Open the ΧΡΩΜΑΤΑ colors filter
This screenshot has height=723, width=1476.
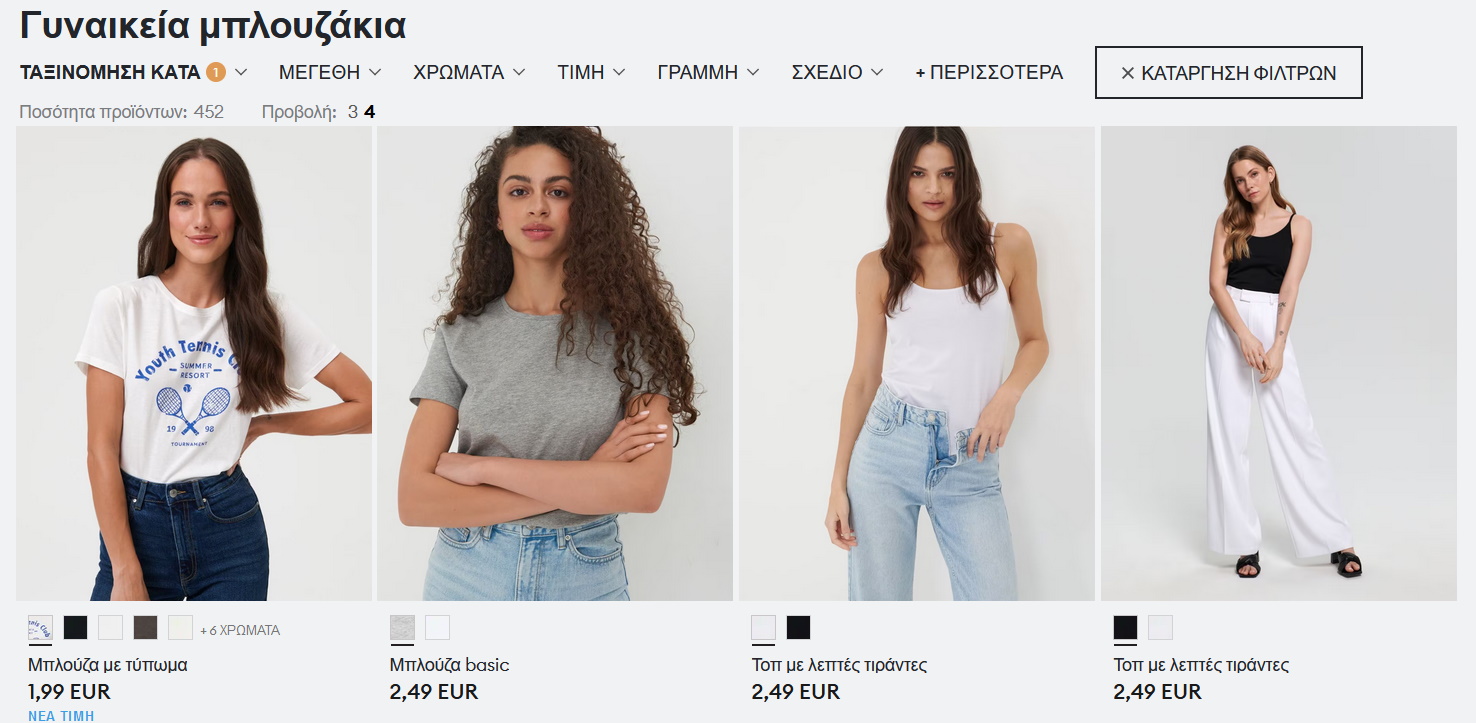[x=469, y=72]
